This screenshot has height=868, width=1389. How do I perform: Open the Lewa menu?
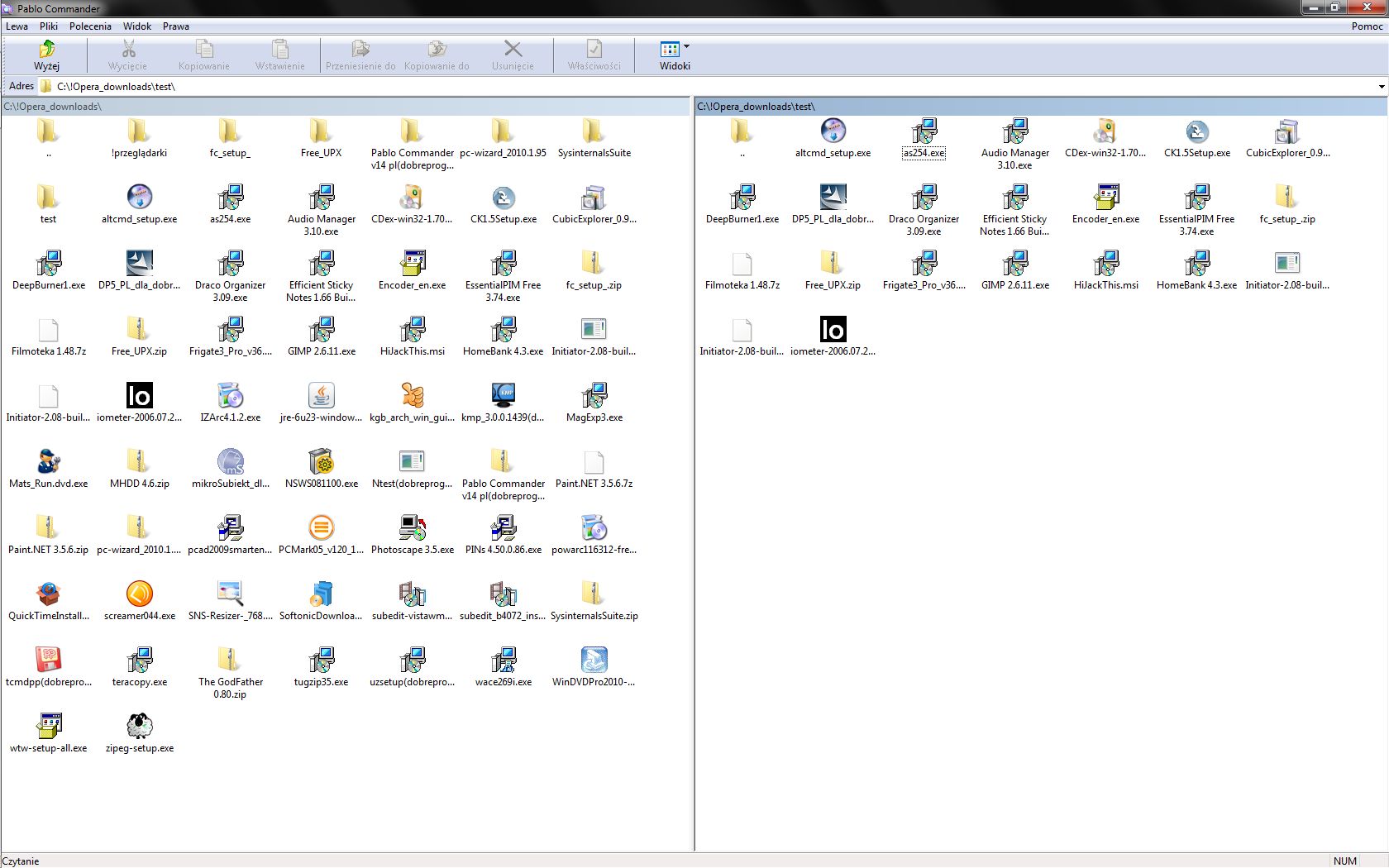tap(17, 26)
